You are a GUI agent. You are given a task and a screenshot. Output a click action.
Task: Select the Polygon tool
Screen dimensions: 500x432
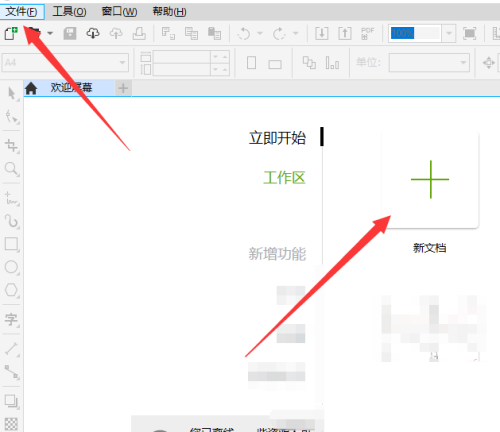(12, 290)
